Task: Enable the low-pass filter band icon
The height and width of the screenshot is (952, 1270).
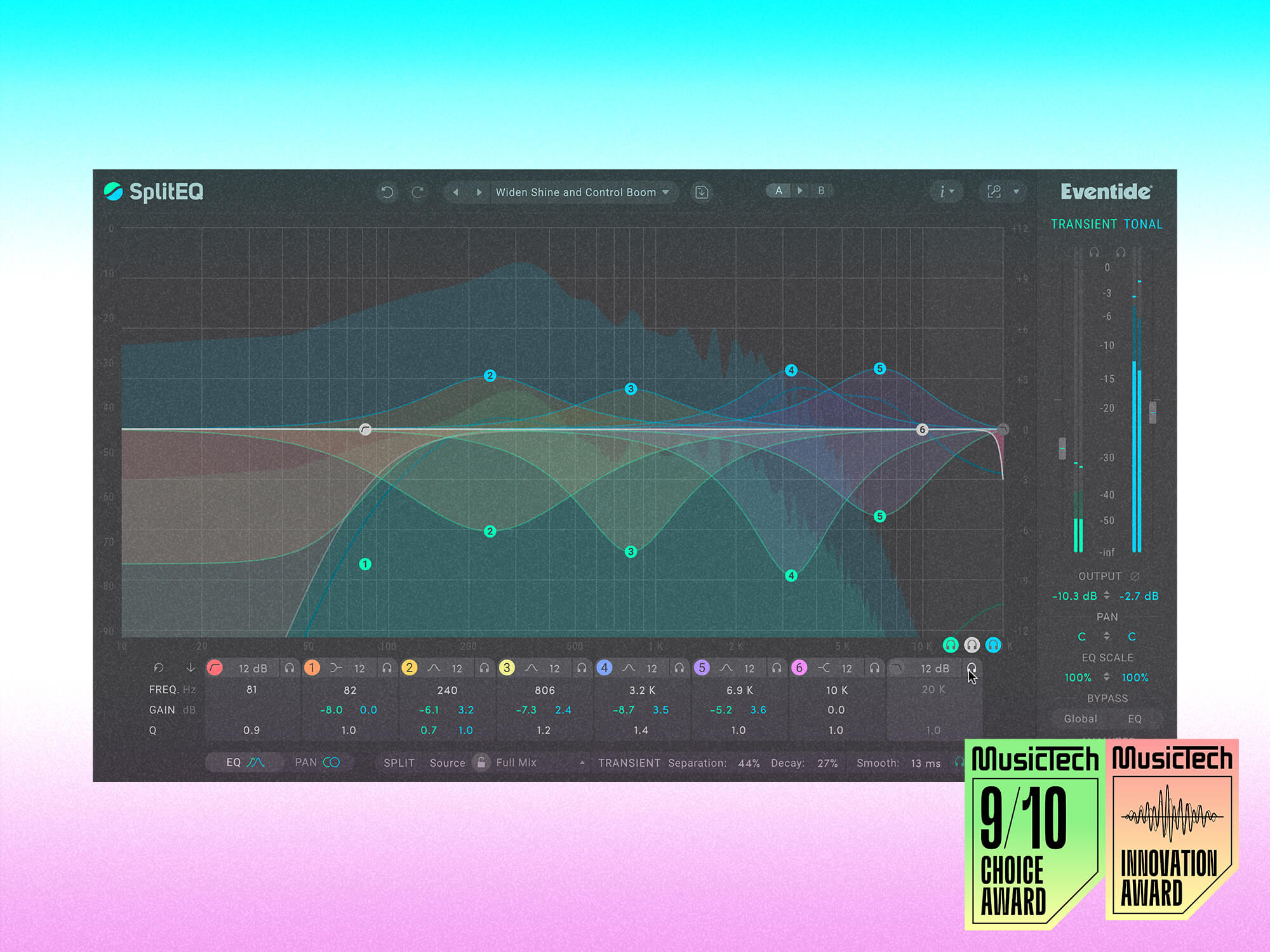Action: click(897, 668)
